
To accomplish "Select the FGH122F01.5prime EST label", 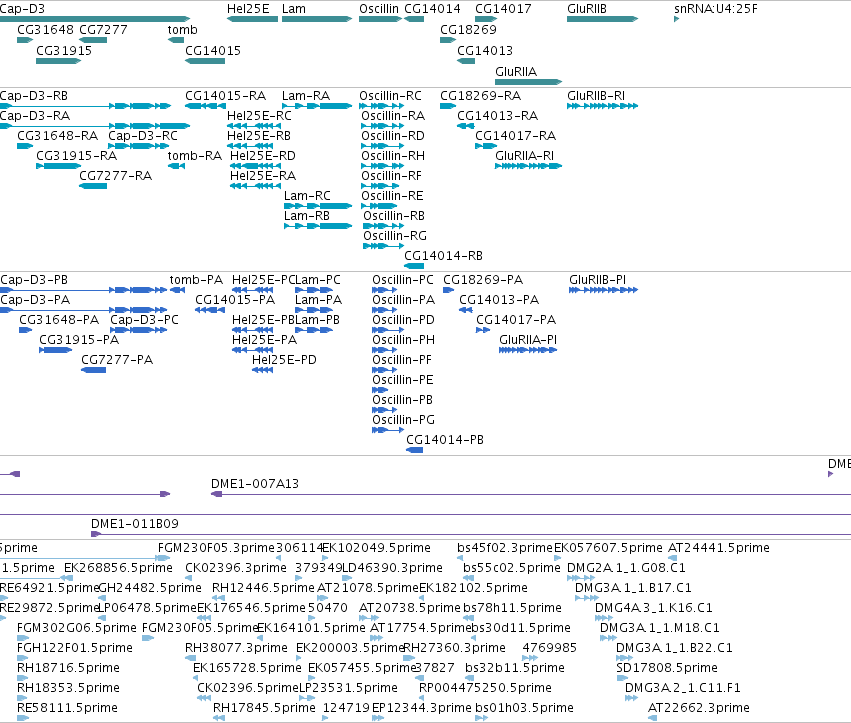I will (75, 648).
